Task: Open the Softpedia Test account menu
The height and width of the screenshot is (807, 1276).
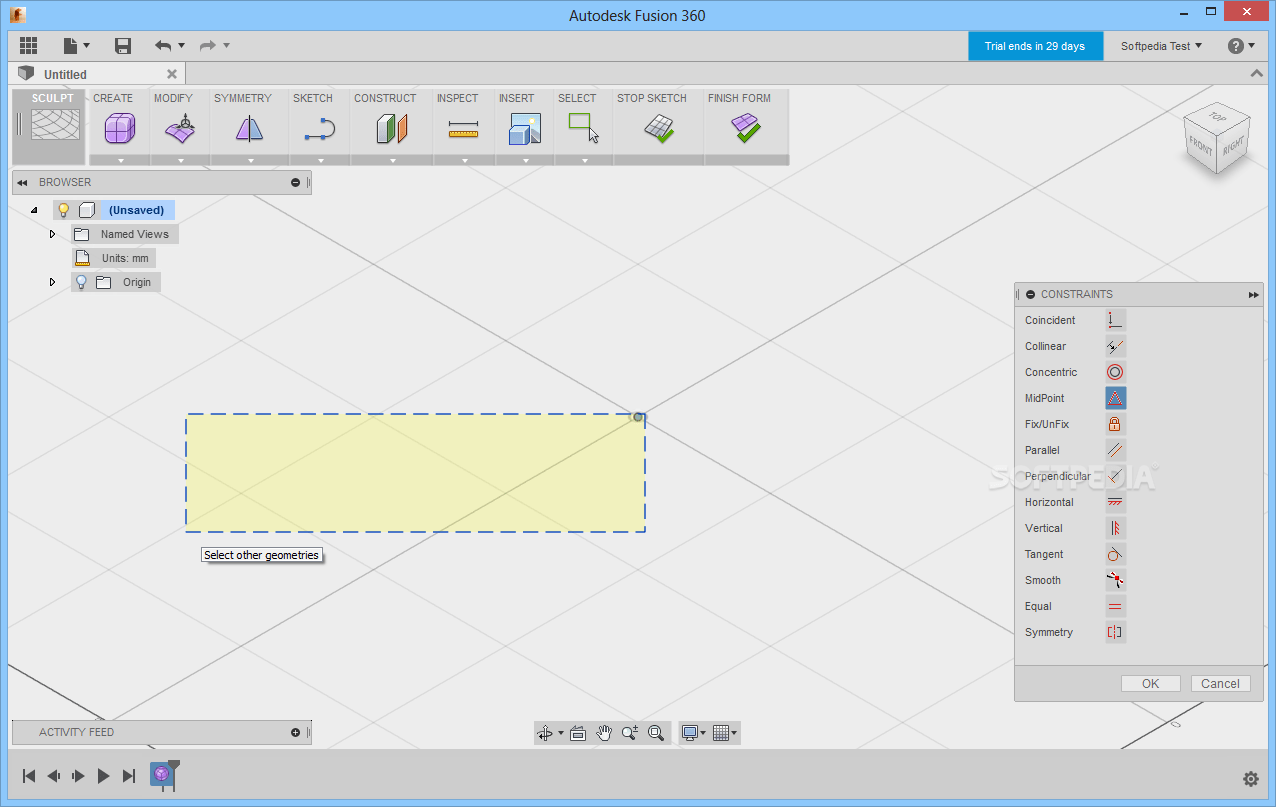Action: tap(1161, 46)
